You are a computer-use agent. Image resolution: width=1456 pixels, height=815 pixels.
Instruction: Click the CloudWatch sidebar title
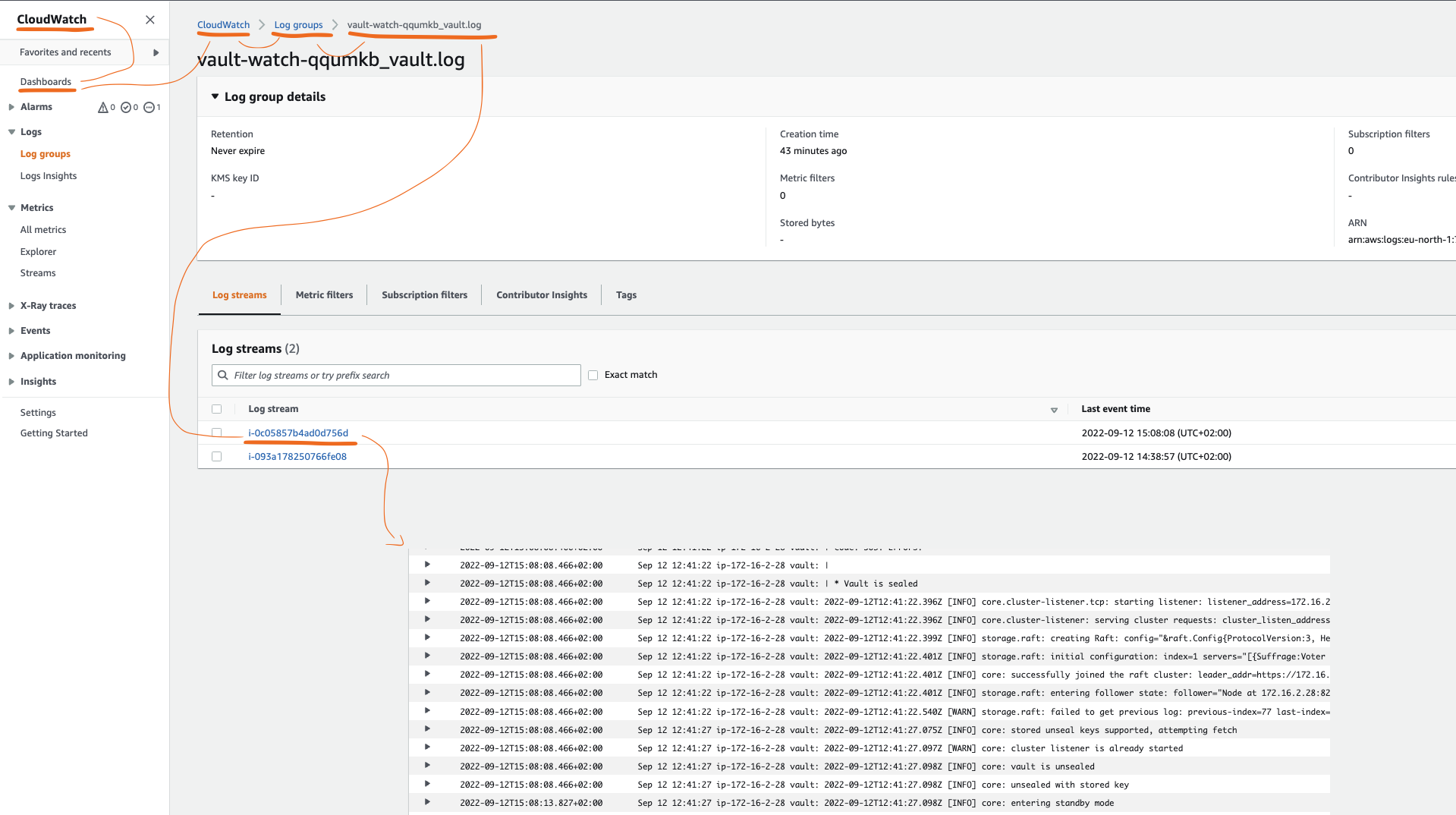(52, 20)
